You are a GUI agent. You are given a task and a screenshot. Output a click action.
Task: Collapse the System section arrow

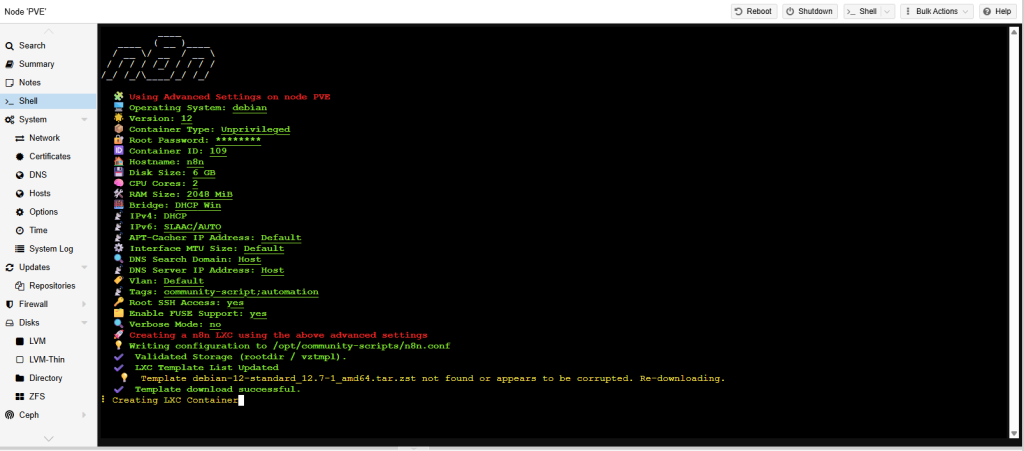84,119
